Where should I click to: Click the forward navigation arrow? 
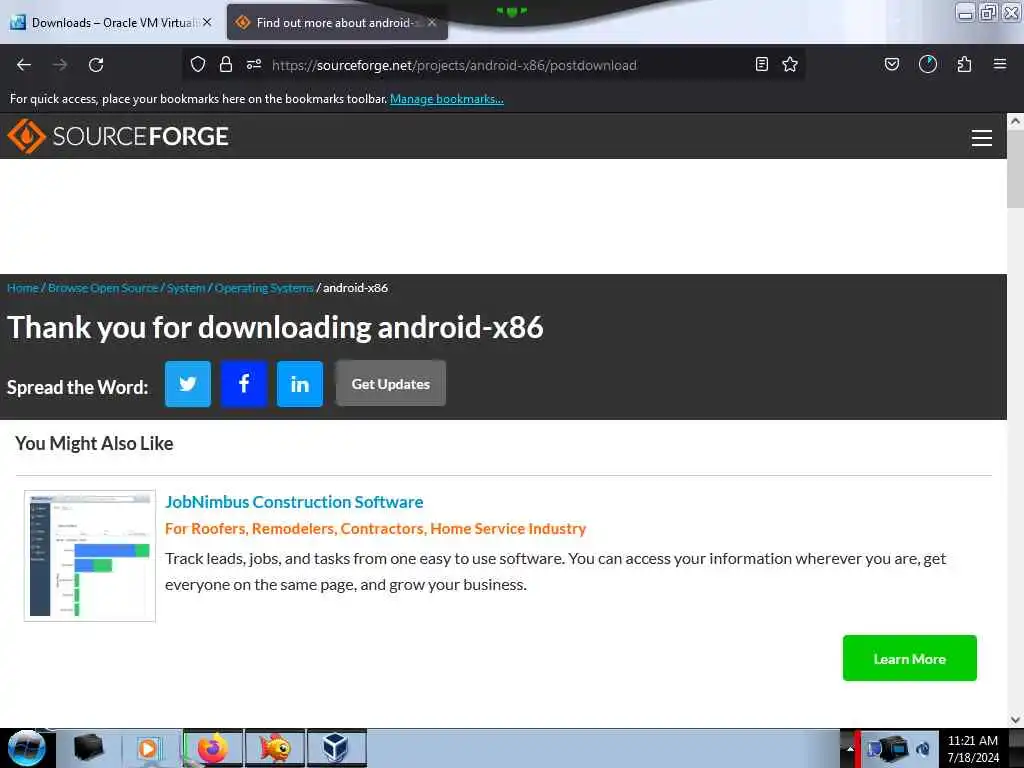tap(60, 65)
